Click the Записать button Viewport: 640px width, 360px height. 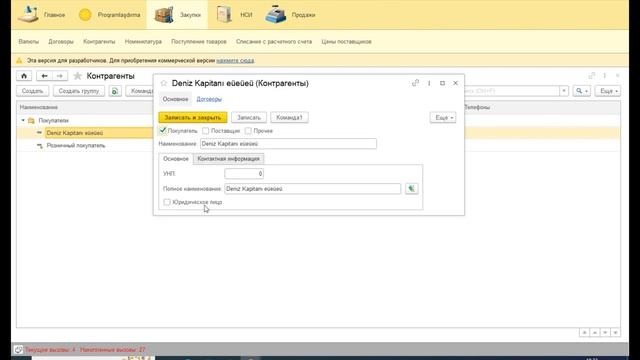pos(249,118)
